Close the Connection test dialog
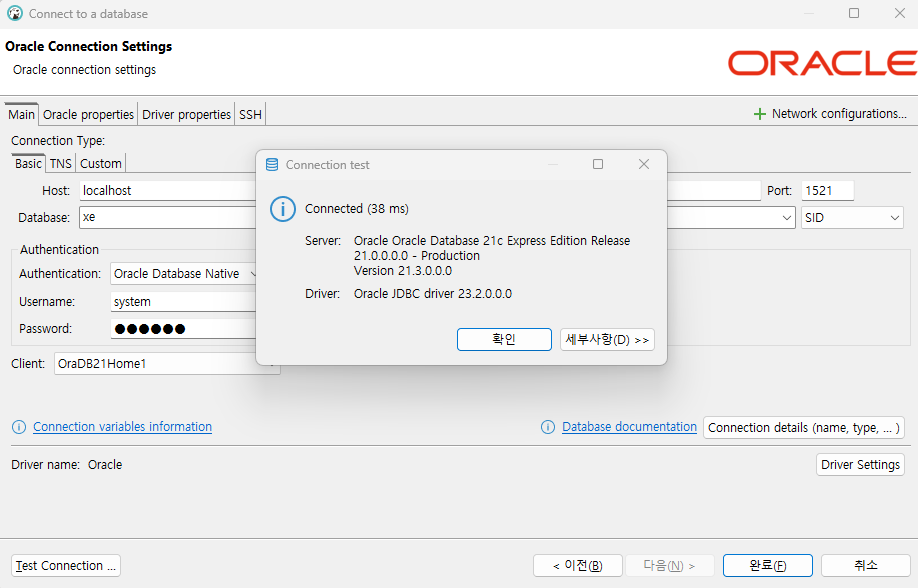Screen dimensions: 918x588 643,164
